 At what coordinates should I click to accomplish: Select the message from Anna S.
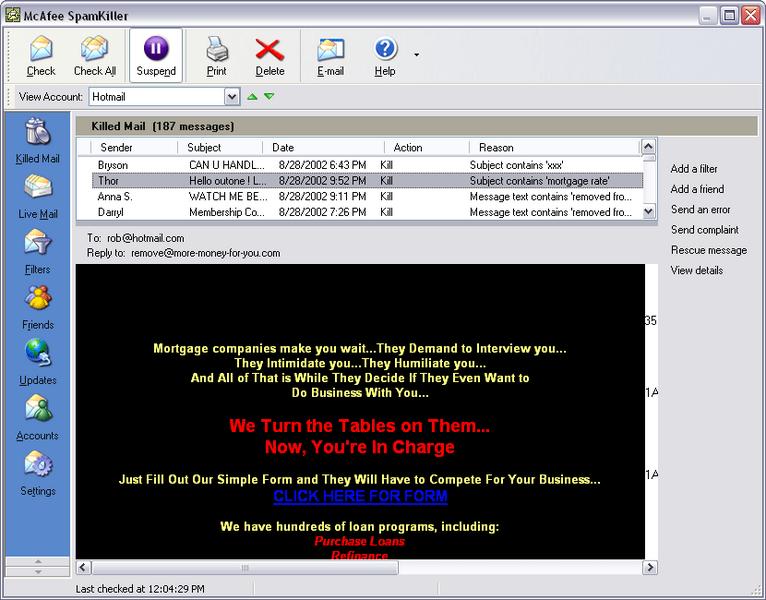point(367,196)
